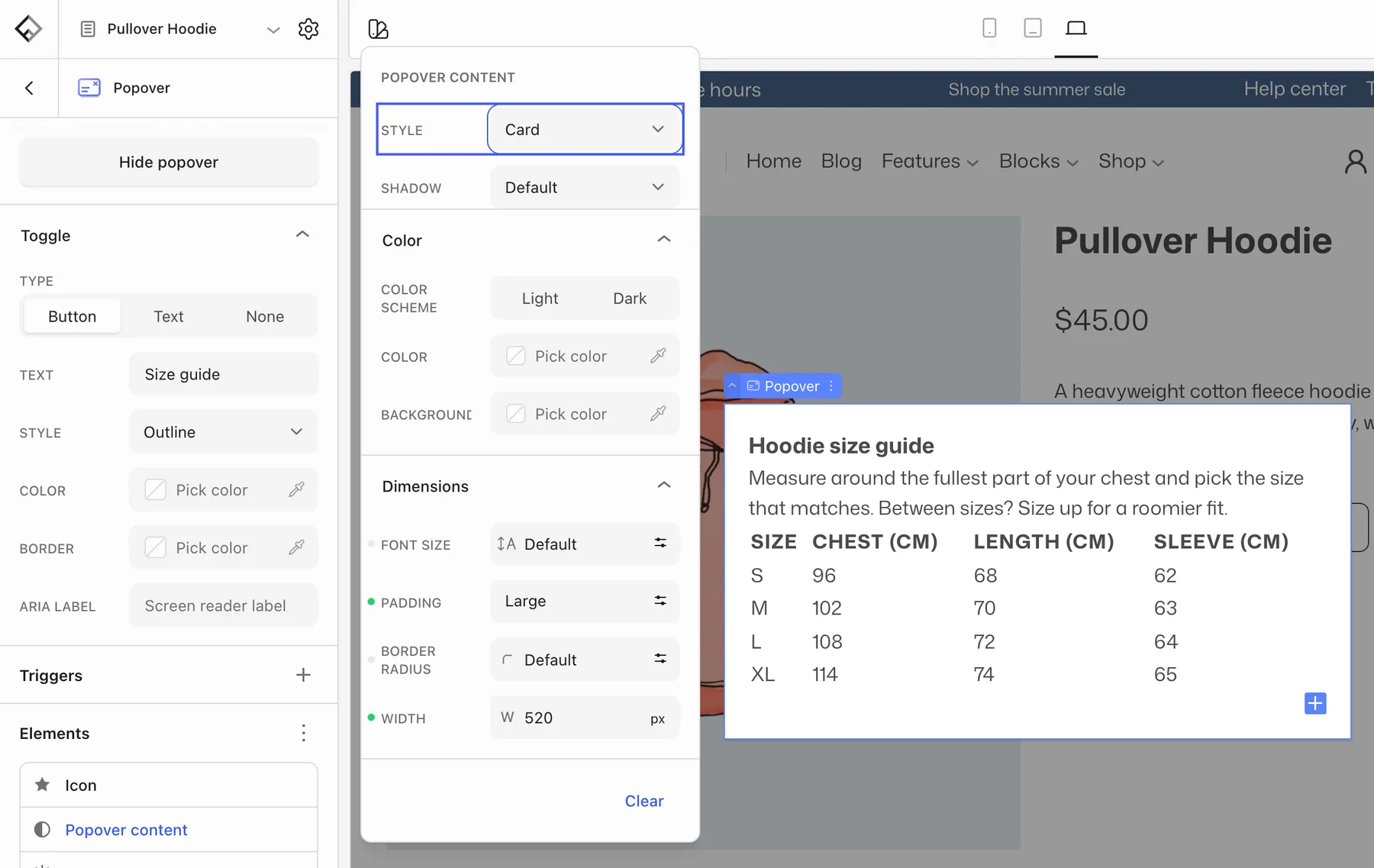The width and height of the screenshot is (1374, 868).
Task: Open Padding advanced options slider icon
Action: pos(660,601)
